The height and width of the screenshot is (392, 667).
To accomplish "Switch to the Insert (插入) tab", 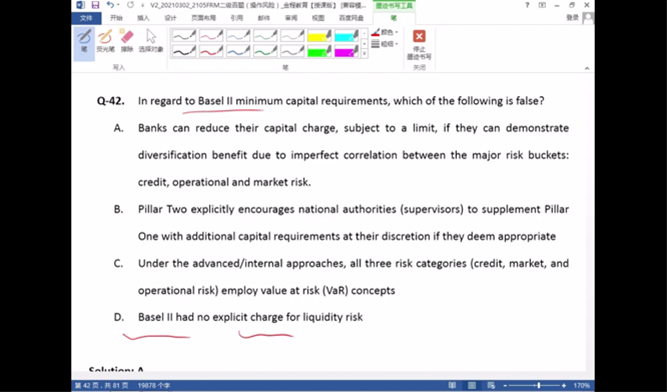I will pyautogui.click(x=143, y=18).
